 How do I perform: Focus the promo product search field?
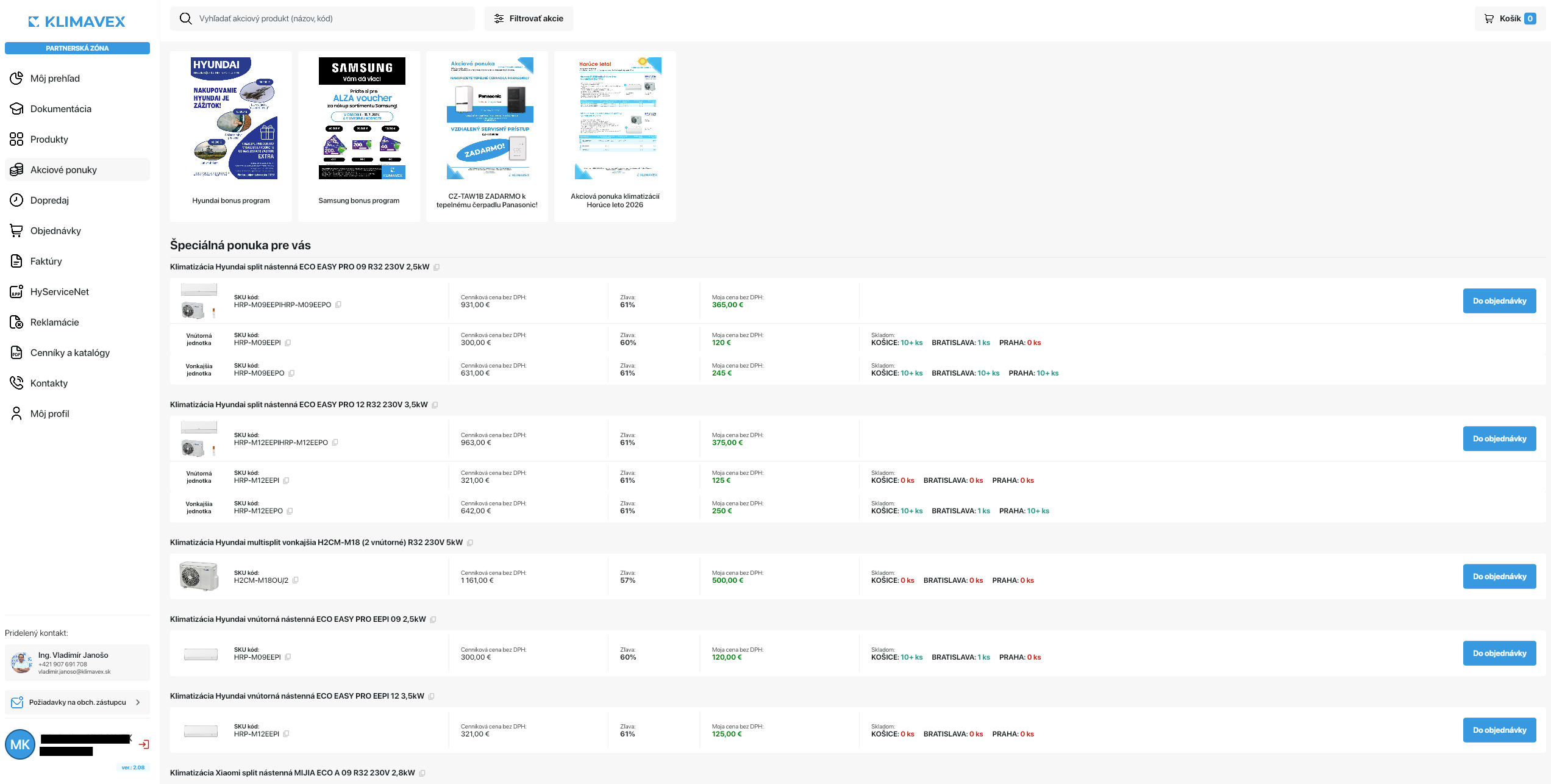tap(323, 18)
